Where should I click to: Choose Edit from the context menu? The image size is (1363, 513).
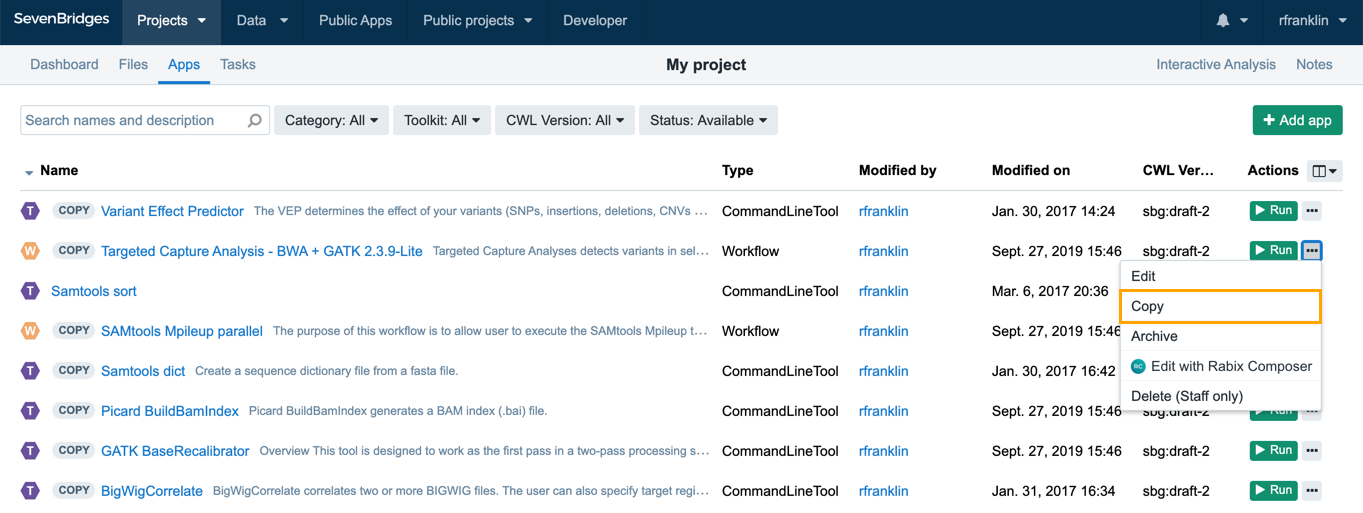tap(1221, 276)
